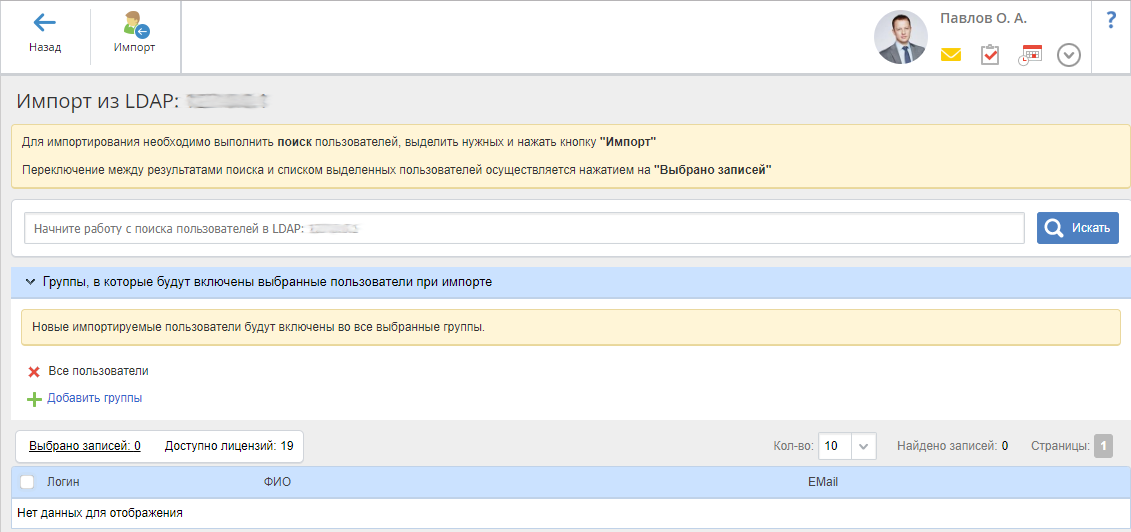Sort by the ФИО column header
This screenshot has width=1131, height=532.
[x=277, y=482]
